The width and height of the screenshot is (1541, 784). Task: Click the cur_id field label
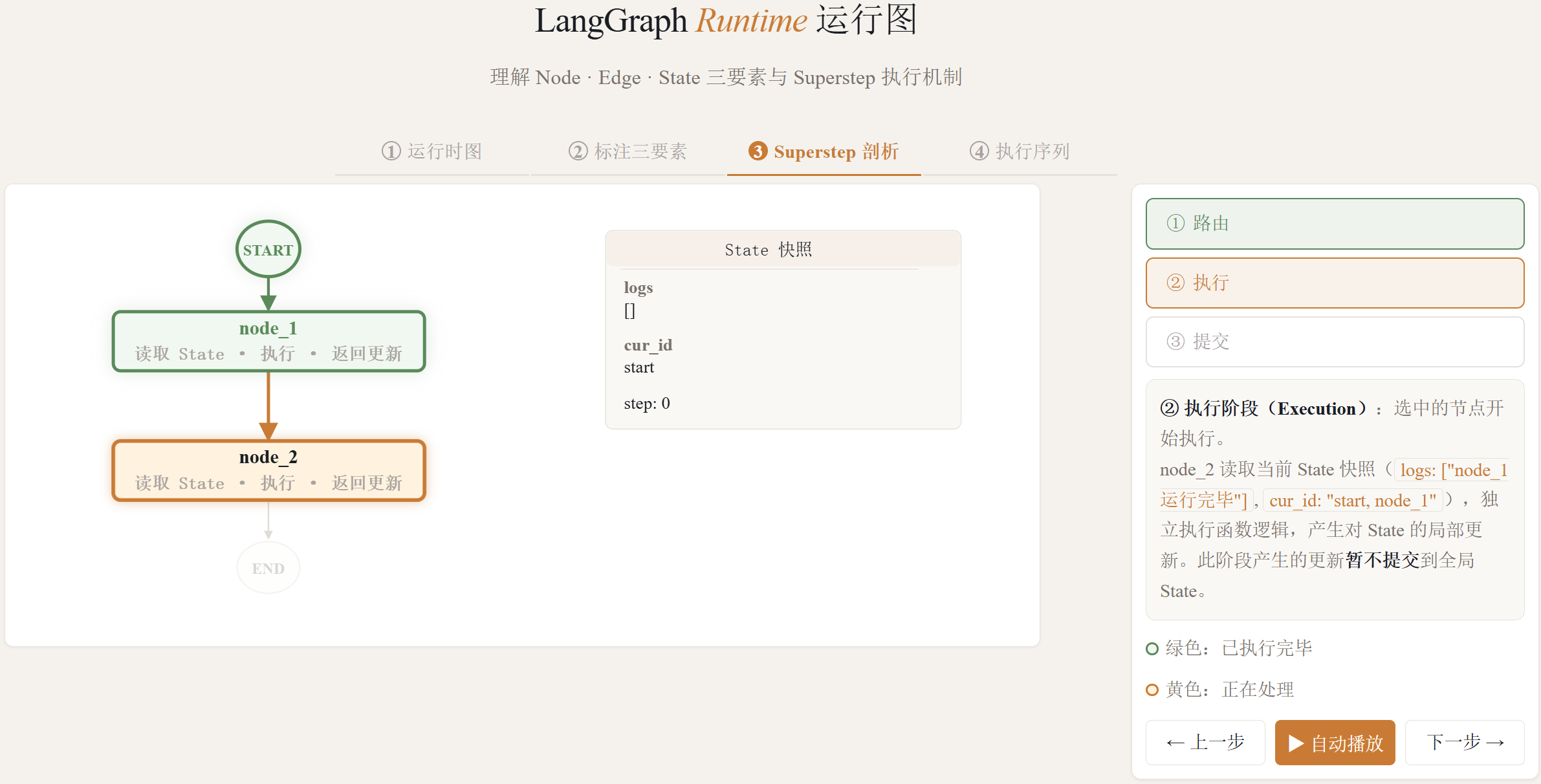648,345
